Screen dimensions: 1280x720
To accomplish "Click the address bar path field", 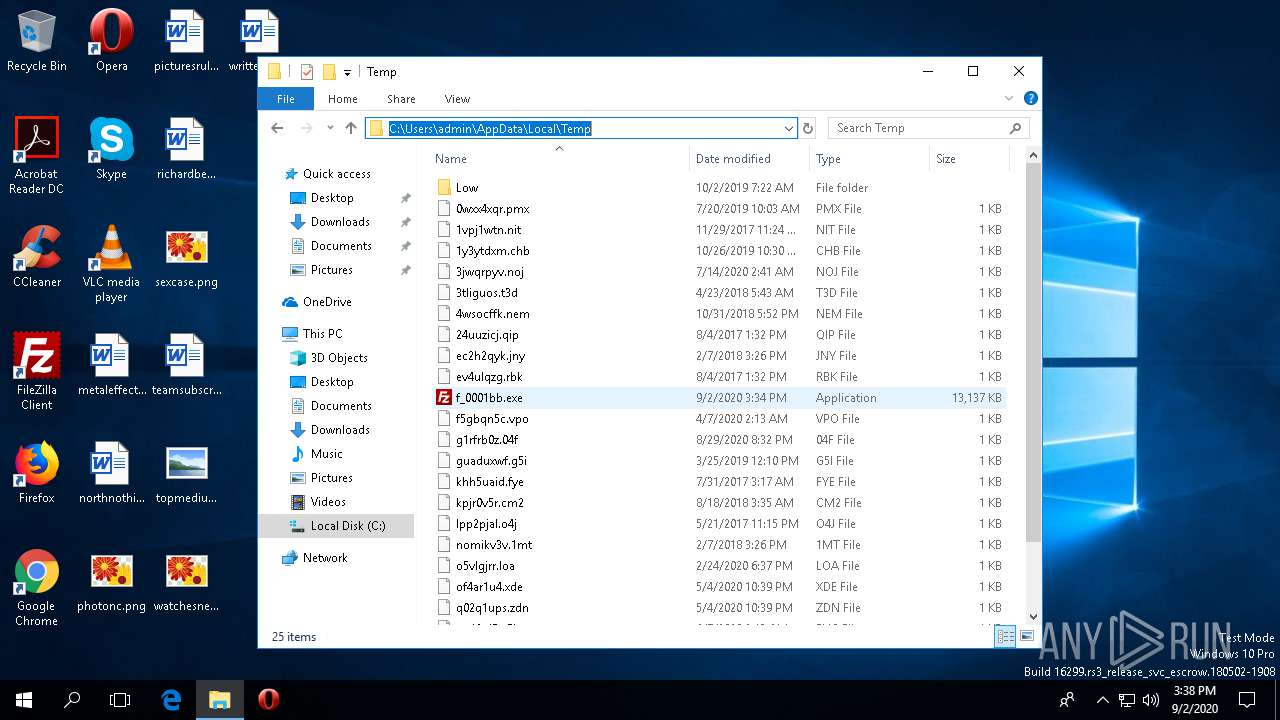I will pos(580,128).
